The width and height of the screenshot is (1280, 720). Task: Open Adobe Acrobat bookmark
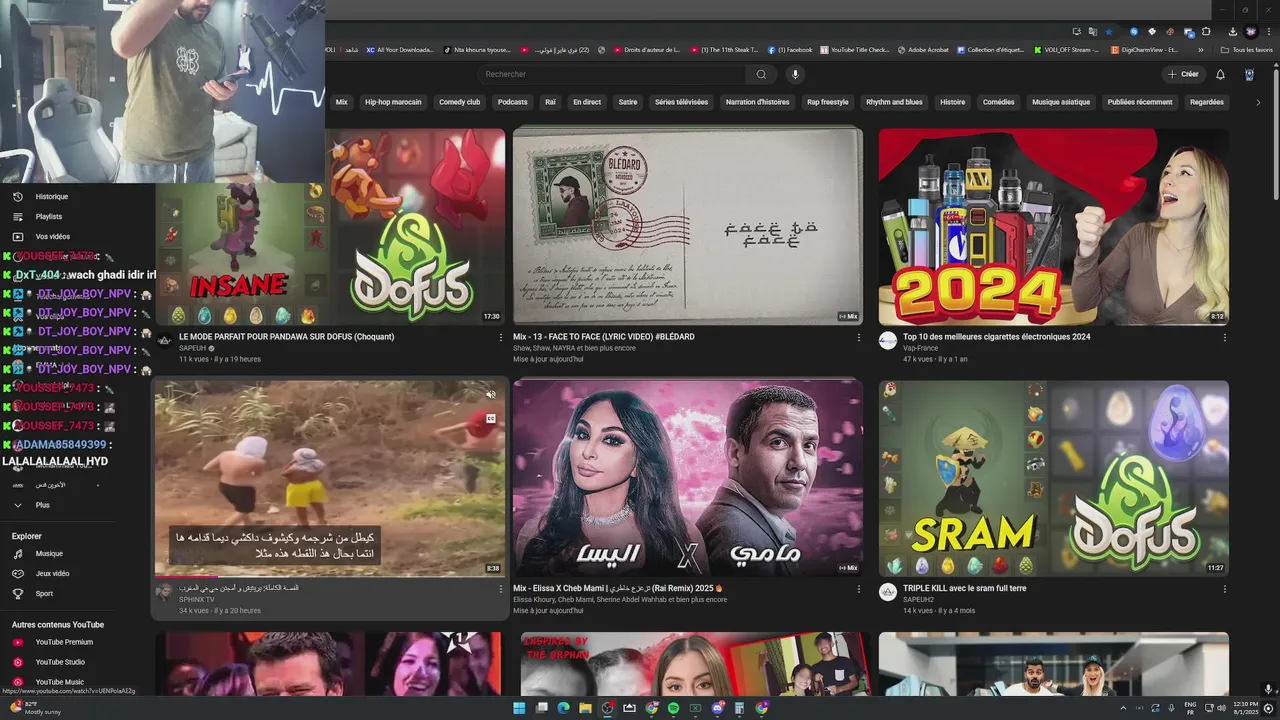pos(922,49)
